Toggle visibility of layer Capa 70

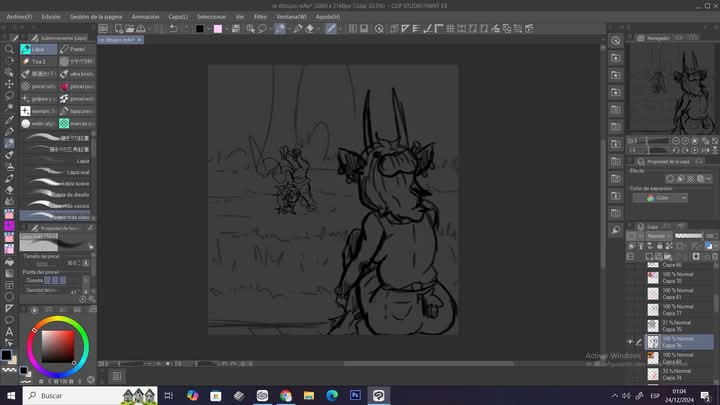630,277
